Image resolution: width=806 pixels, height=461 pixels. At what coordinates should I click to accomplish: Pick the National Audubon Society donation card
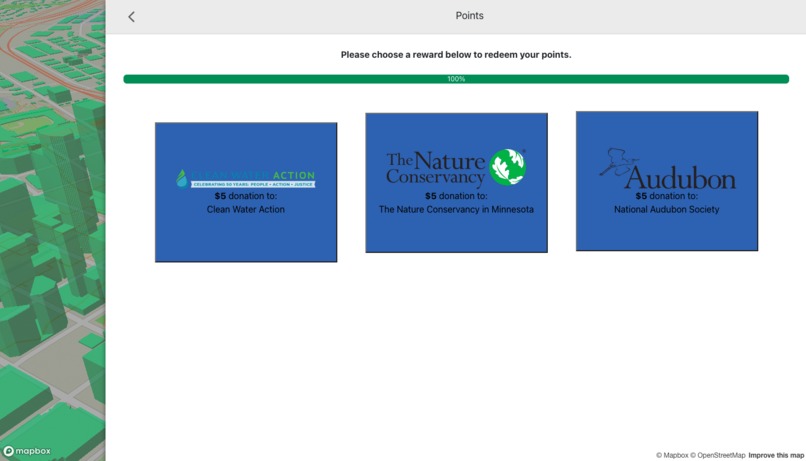(667, 181)
